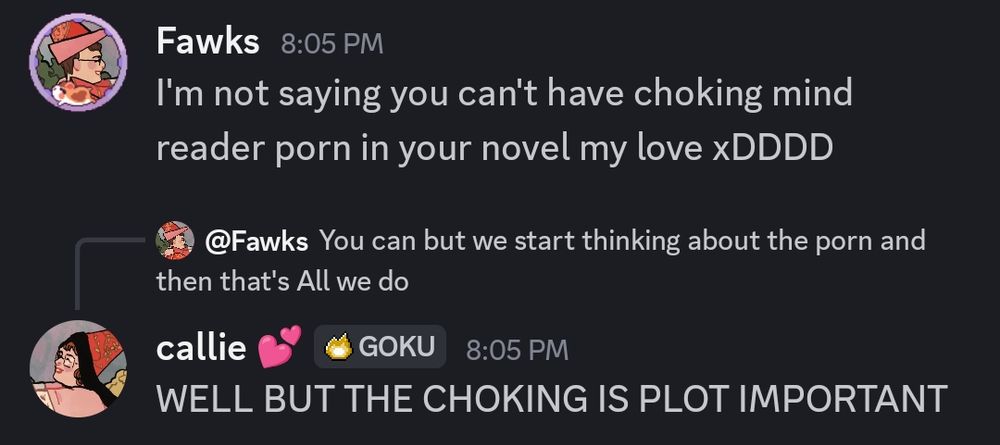Click the word 'IMPORTANT' in callie's message
1000x445 pixels.
point(842,398)
